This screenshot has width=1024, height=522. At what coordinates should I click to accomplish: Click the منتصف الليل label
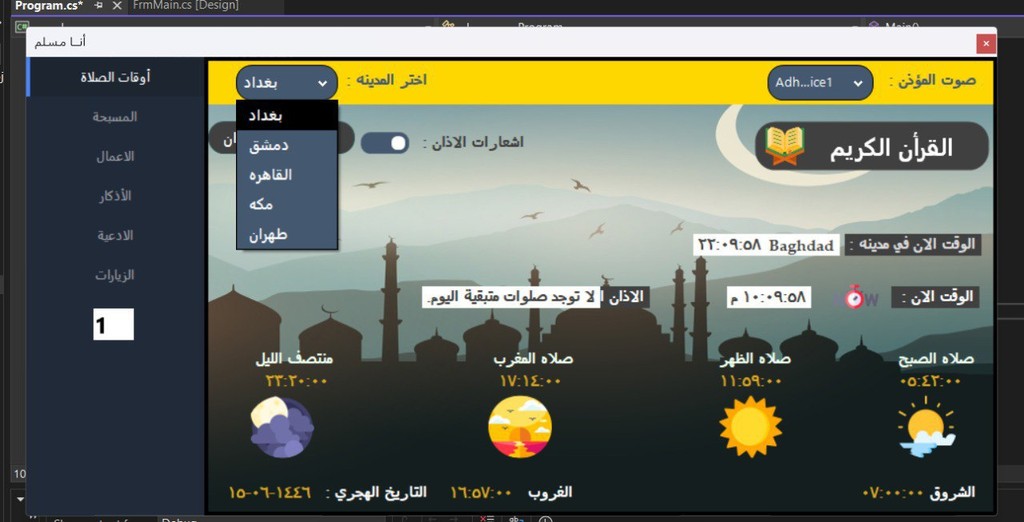click(x=294, y=359)
